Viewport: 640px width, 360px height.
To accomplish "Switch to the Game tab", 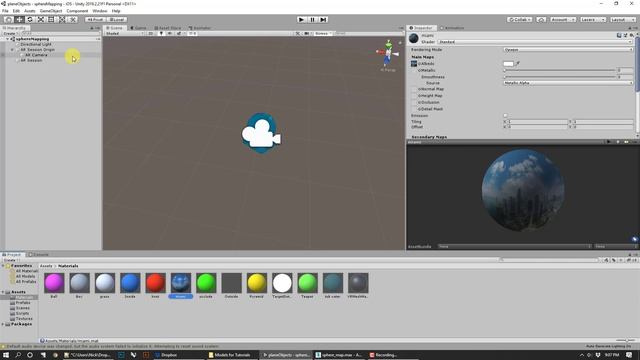I will coord(138,28).
